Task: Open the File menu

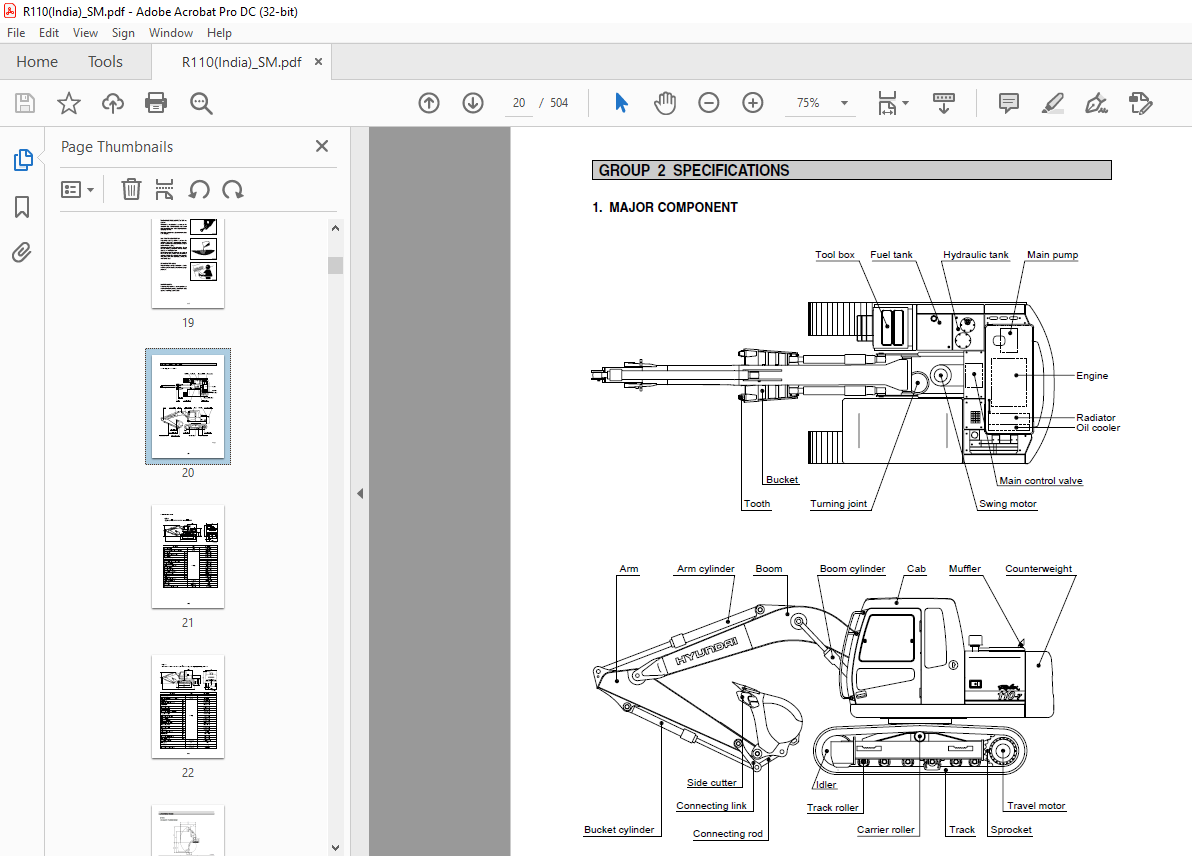Action: [x=16, y=33]
